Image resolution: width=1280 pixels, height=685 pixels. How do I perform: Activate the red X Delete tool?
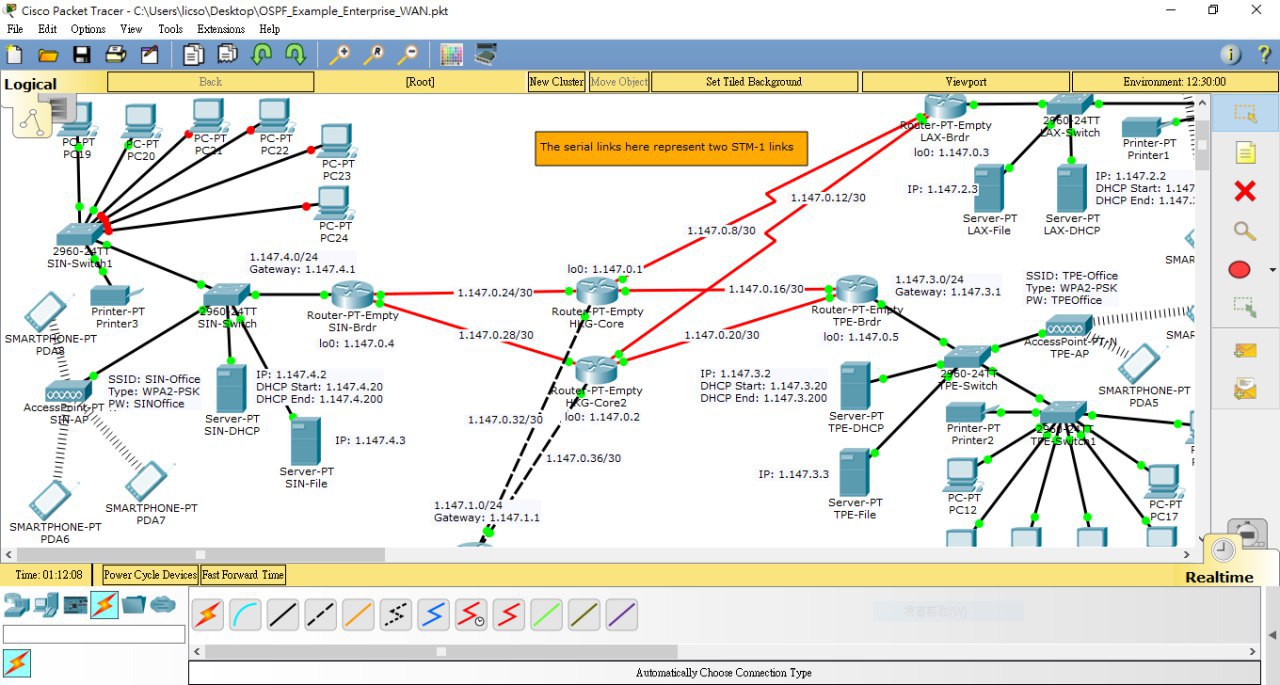[x=1245, y=191]
